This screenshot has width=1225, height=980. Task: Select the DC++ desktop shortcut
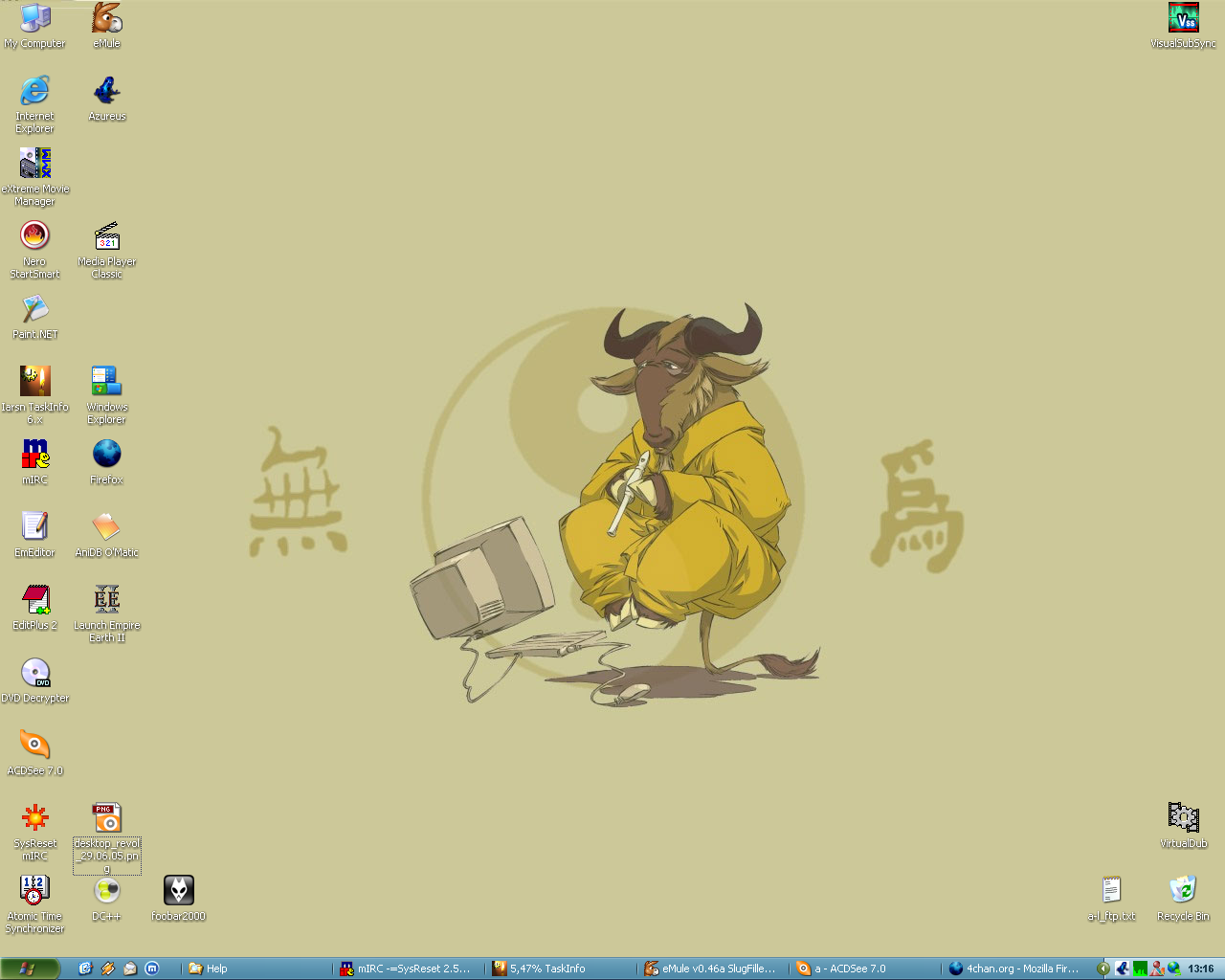(107, 899)
